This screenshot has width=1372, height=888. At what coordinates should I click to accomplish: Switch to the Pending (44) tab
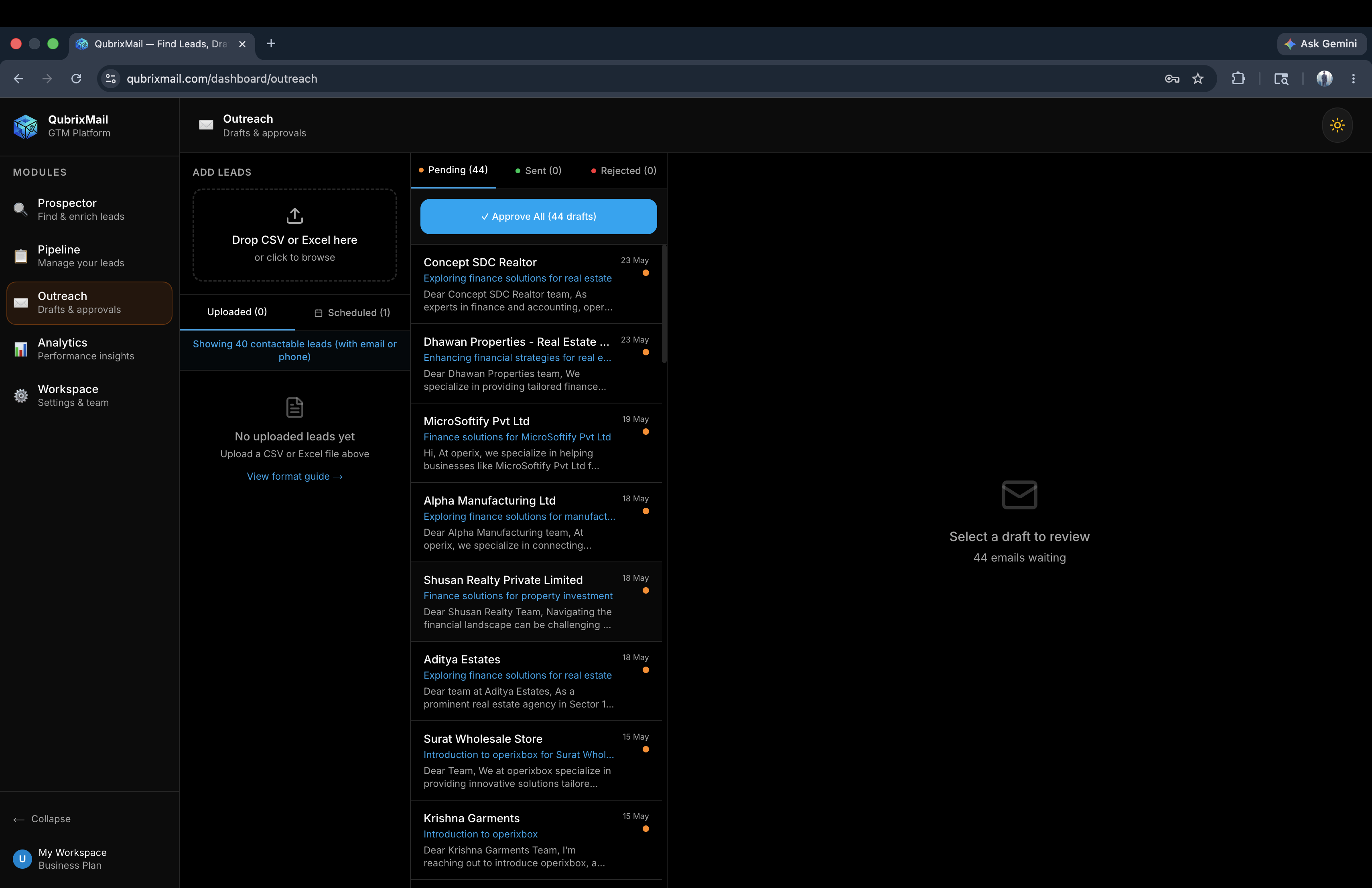[453, 170]
